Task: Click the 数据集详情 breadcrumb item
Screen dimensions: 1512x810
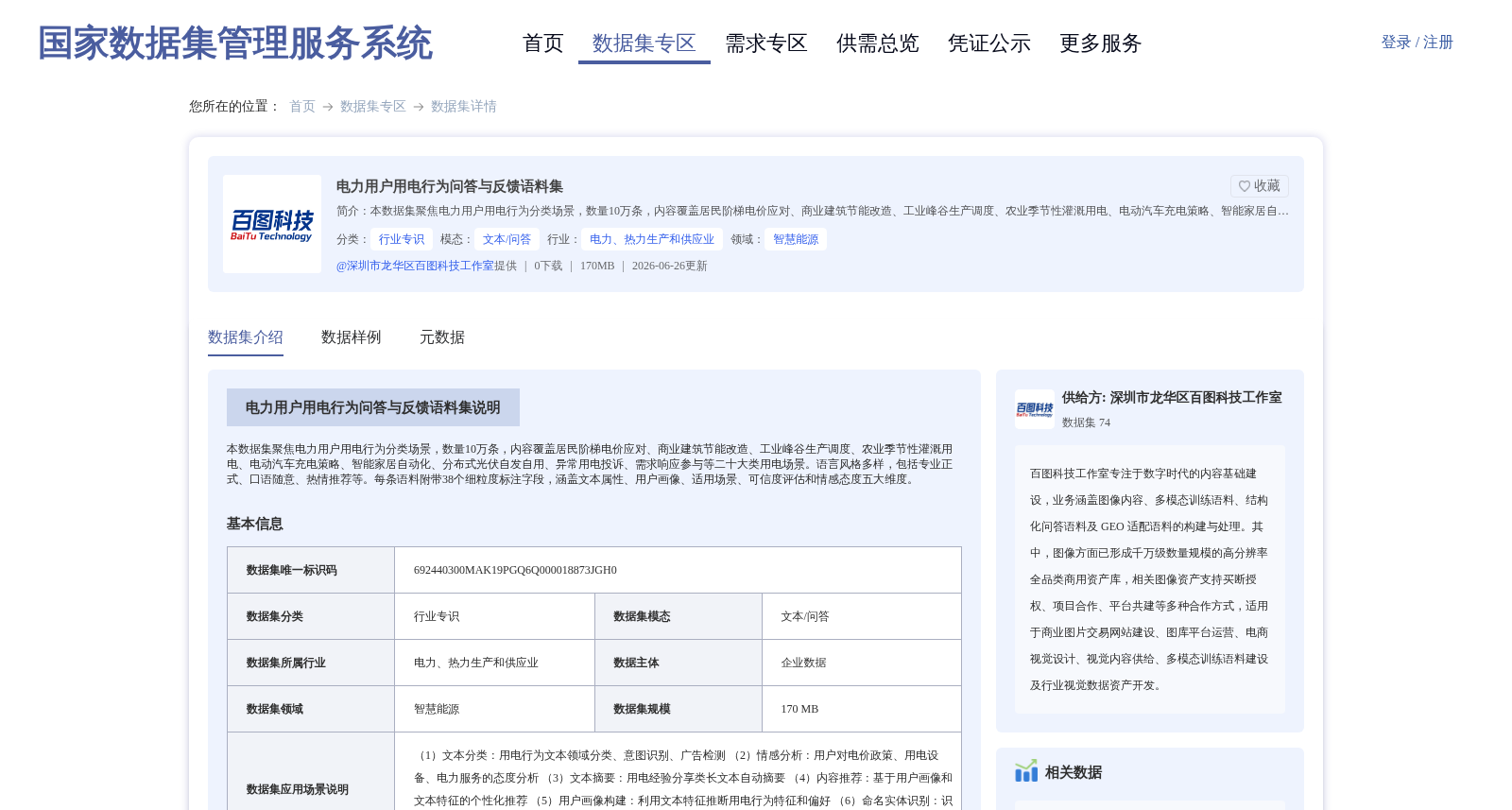Action: pos(464,107)
